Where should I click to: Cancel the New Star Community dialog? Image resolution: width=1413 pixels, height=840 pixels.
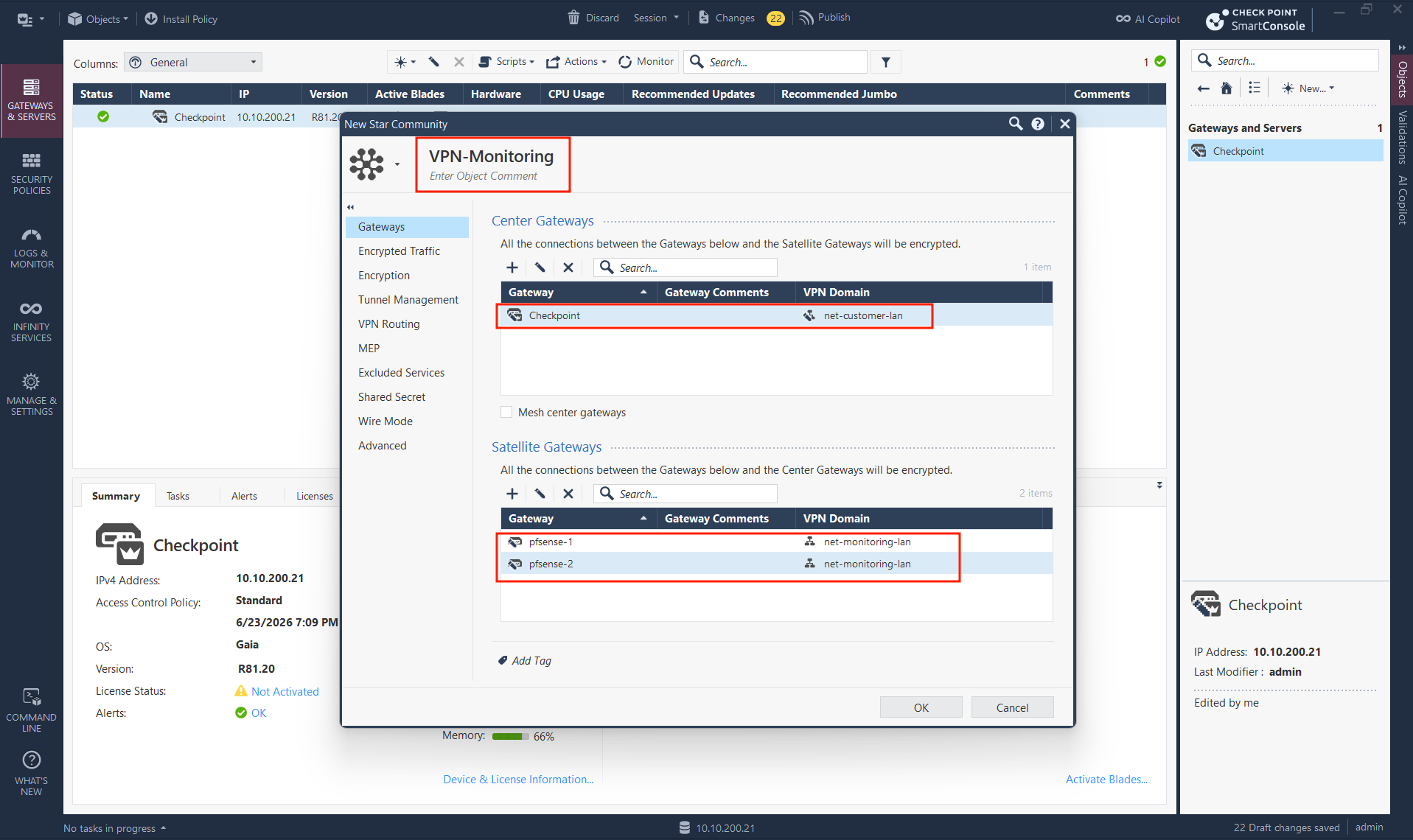click(x=1013, y=707)
